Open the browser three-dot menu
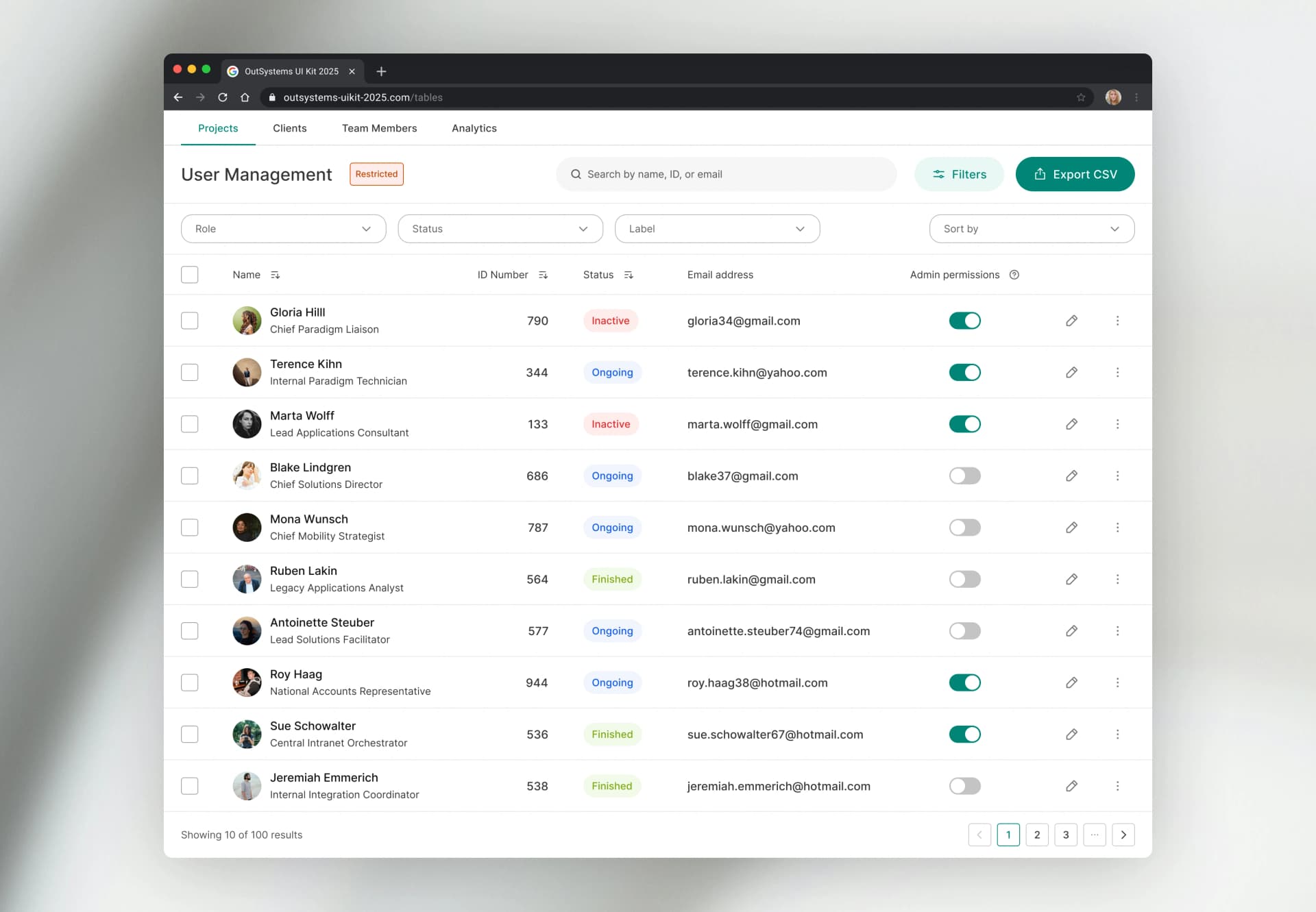The height and width of the screenshot is (912, 1316). pos(1136,97)
